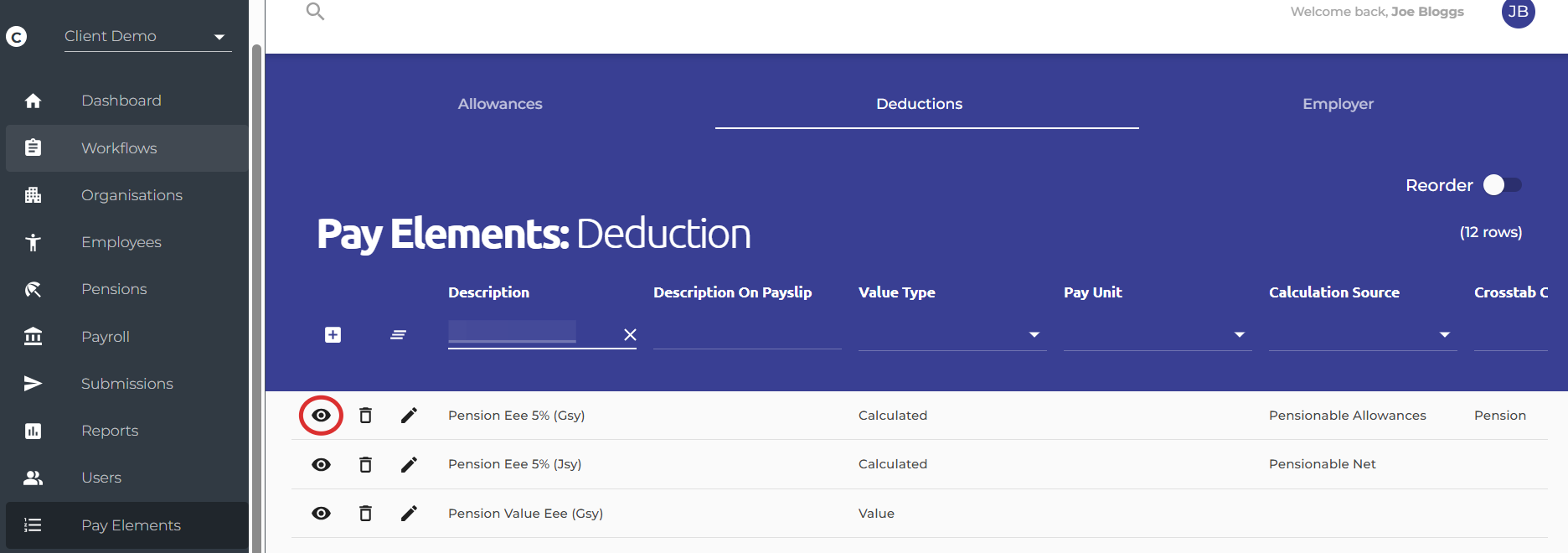The width and height of the screenshot is (1568, 553).
Task: Click the Payroll bank icon
Action: 33,336
